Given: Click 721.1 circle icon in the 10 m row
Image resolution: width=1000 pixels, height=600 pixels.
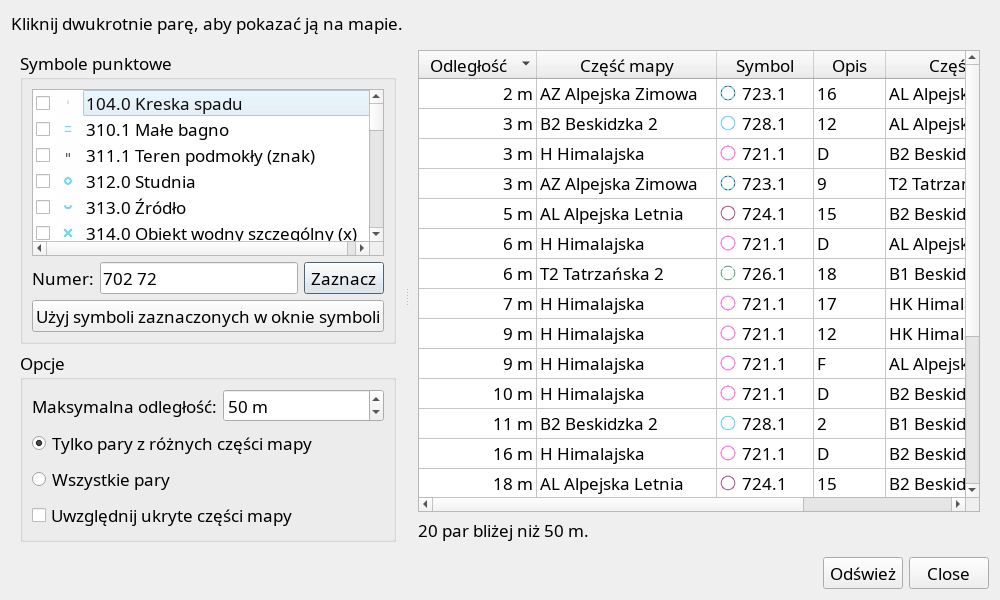Looking at the screenshot, I should click(728, 393).
